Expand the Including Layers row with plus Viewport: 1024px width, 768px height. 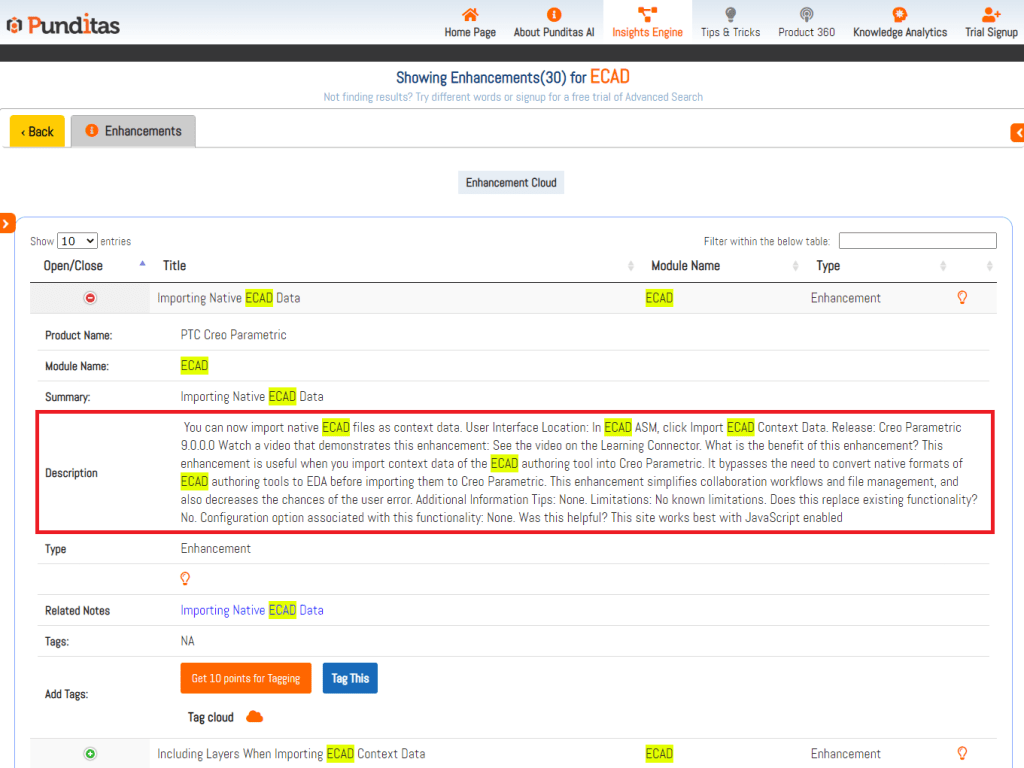point(90,754)
